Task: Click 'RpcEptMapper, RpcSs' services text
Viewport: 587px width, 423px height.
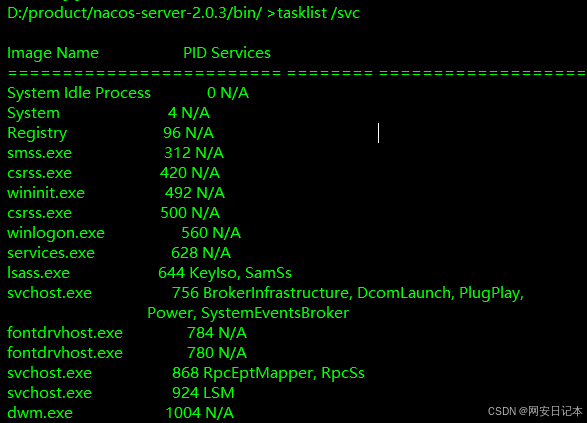Action: (x=284, y=373)
